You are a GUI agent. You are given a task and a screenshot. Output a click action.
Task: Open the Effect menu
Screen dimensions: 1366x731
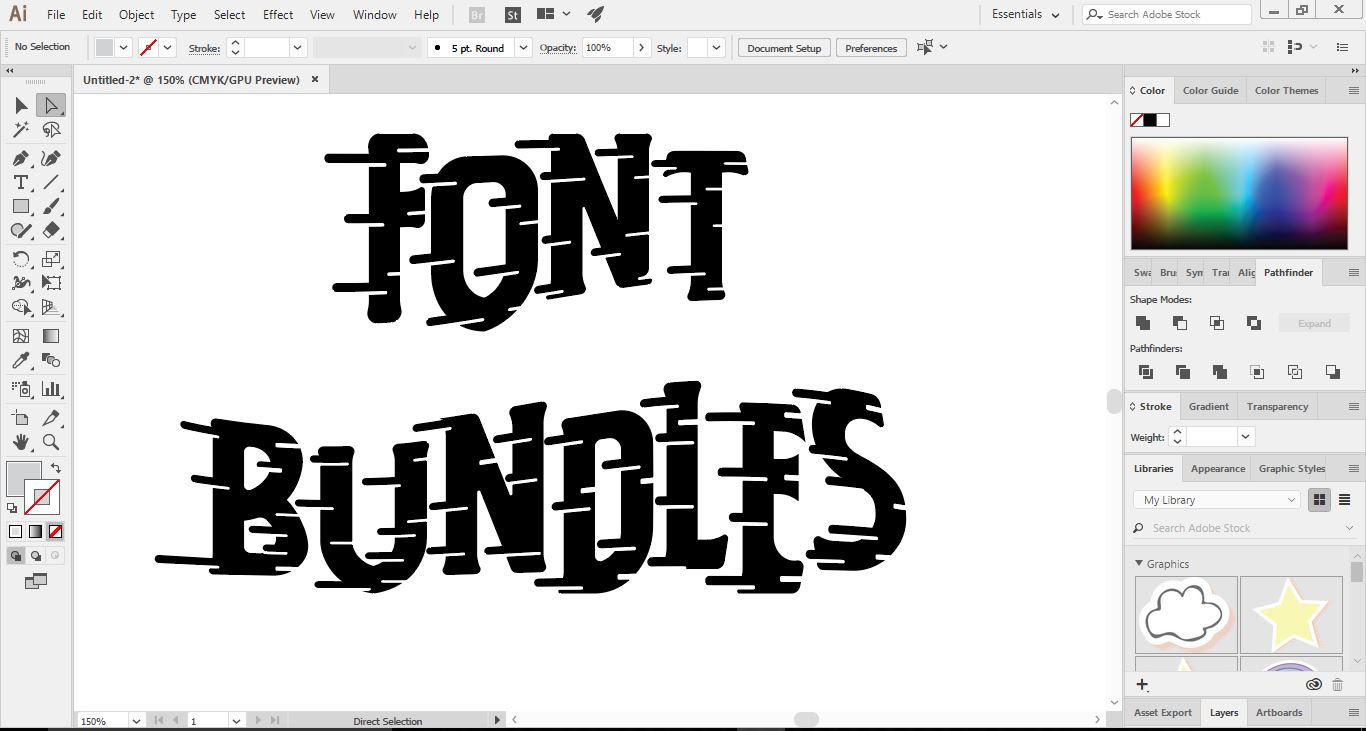(x=278, y=15)
